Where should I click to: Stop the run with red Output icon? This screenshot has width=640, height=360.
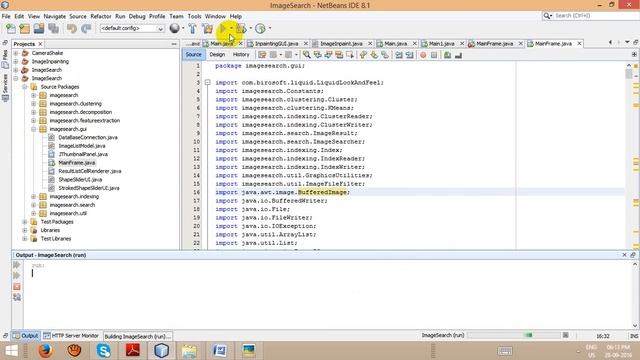[17, 287]
